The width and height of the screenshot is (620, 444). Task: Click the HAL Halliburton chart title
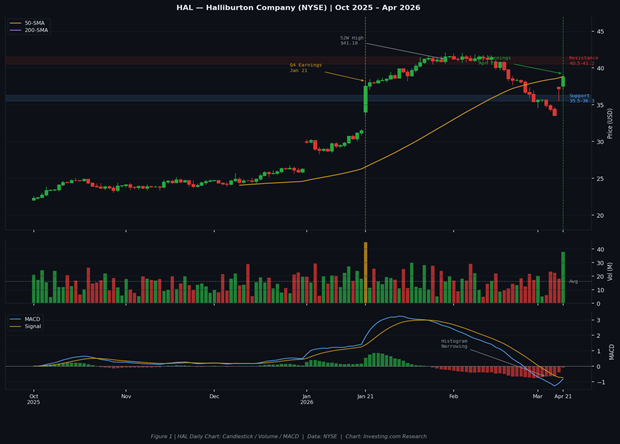(x=297, y=7)
